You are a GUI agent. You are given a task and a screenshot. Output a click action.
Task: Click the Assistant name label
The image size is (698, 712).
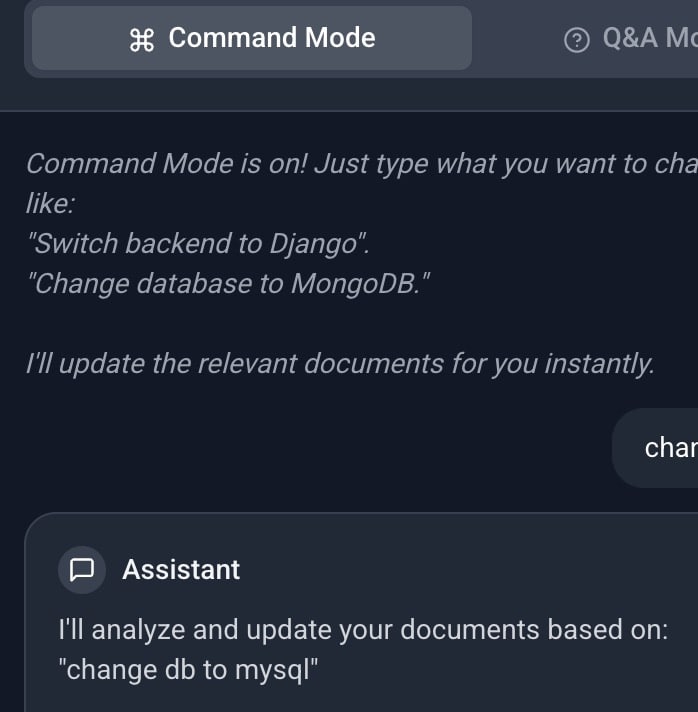(x=181, y=570)
